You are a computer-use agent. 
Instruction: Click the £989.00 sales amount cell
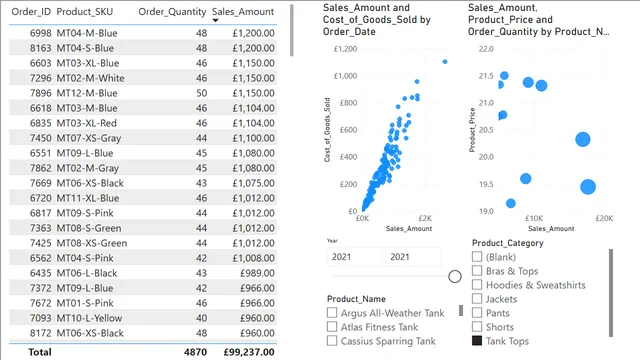point(257,273)
